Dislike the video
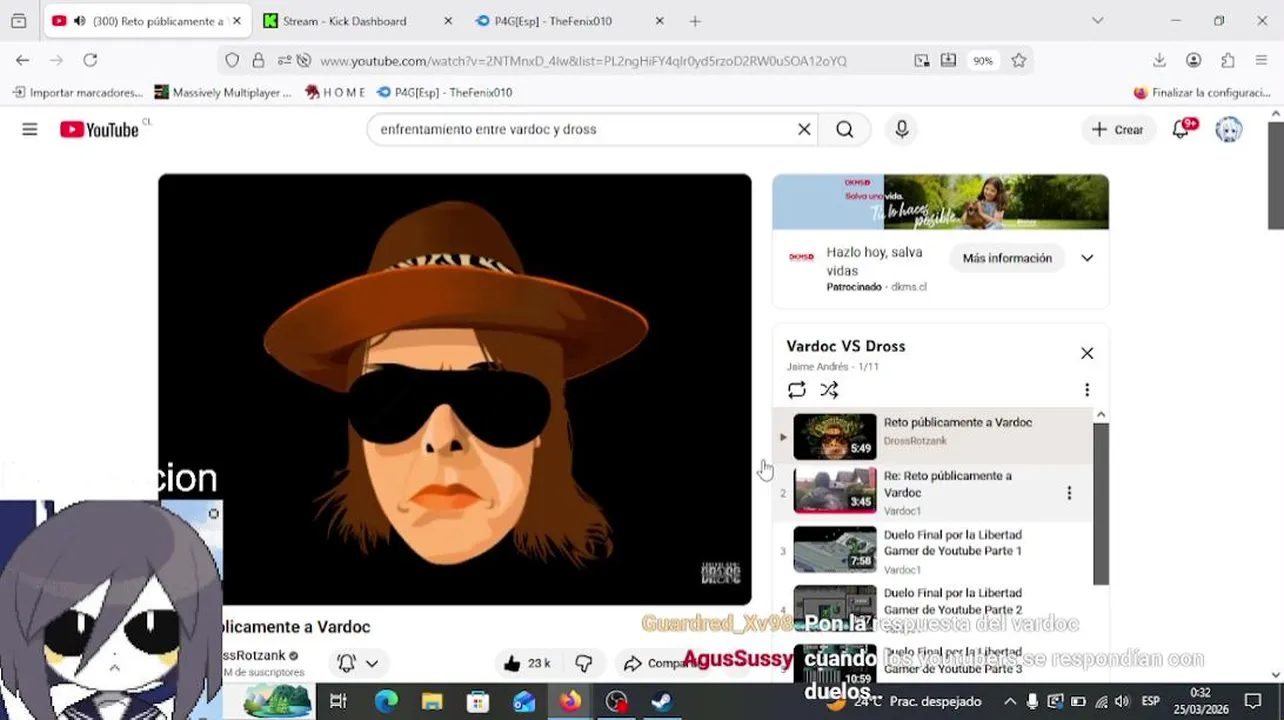Image resolution: width=1284 pixels, height=720 pixels. (584, 663)
